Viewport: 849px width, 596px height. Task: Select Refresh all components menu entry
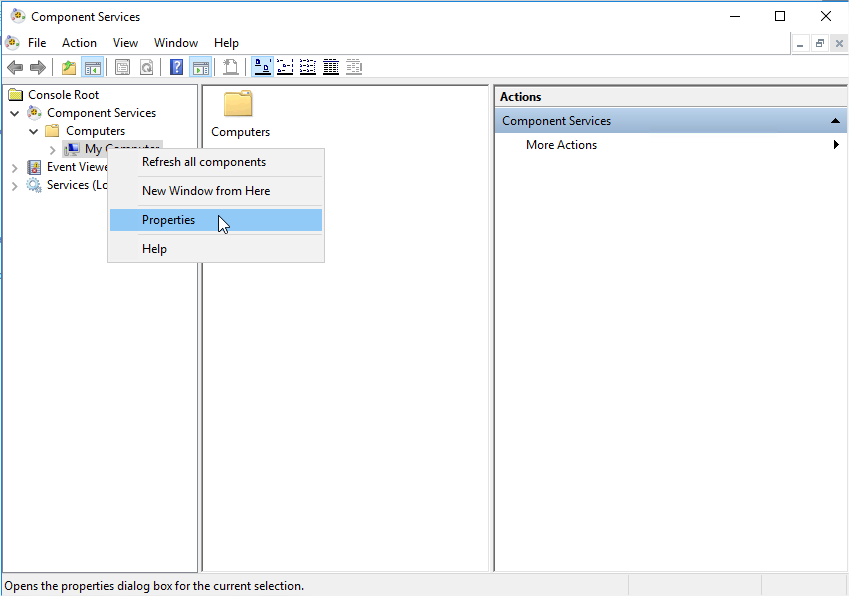click(x=203, y=162)
